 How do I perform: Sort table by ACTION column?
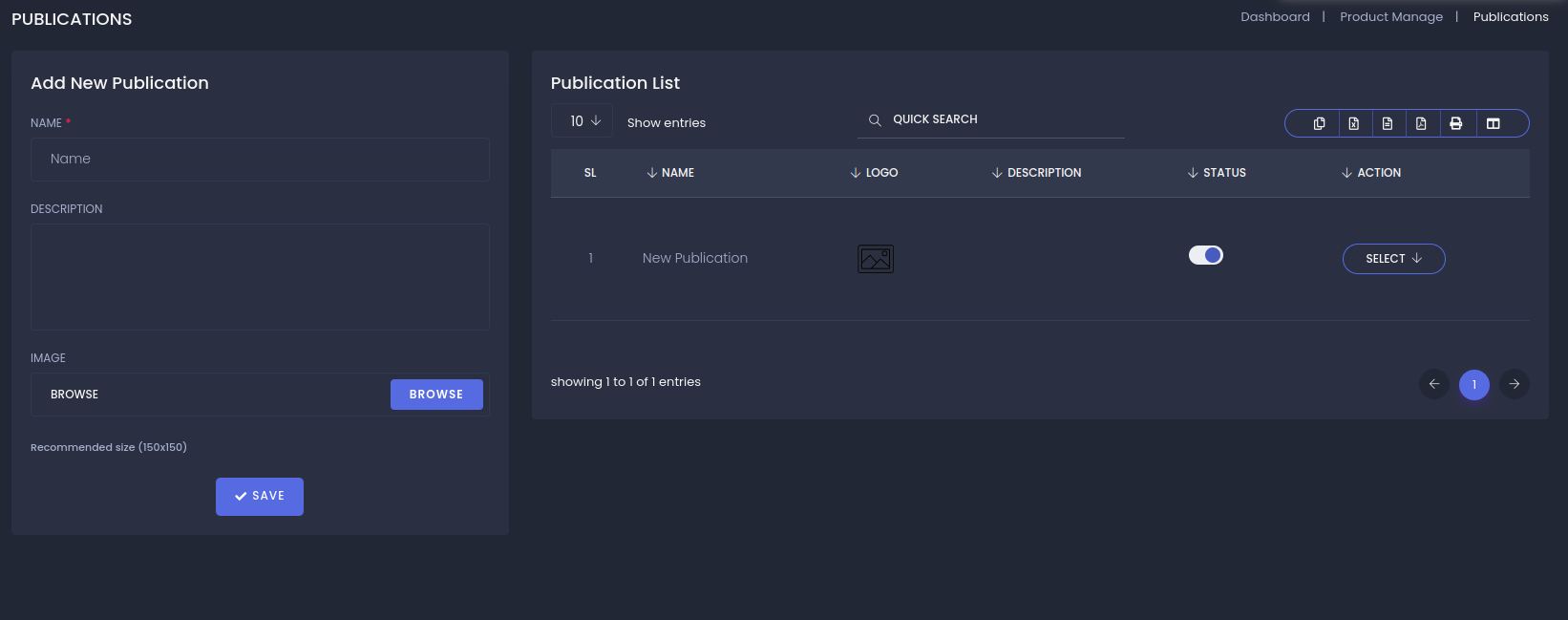coord(1371,173)
